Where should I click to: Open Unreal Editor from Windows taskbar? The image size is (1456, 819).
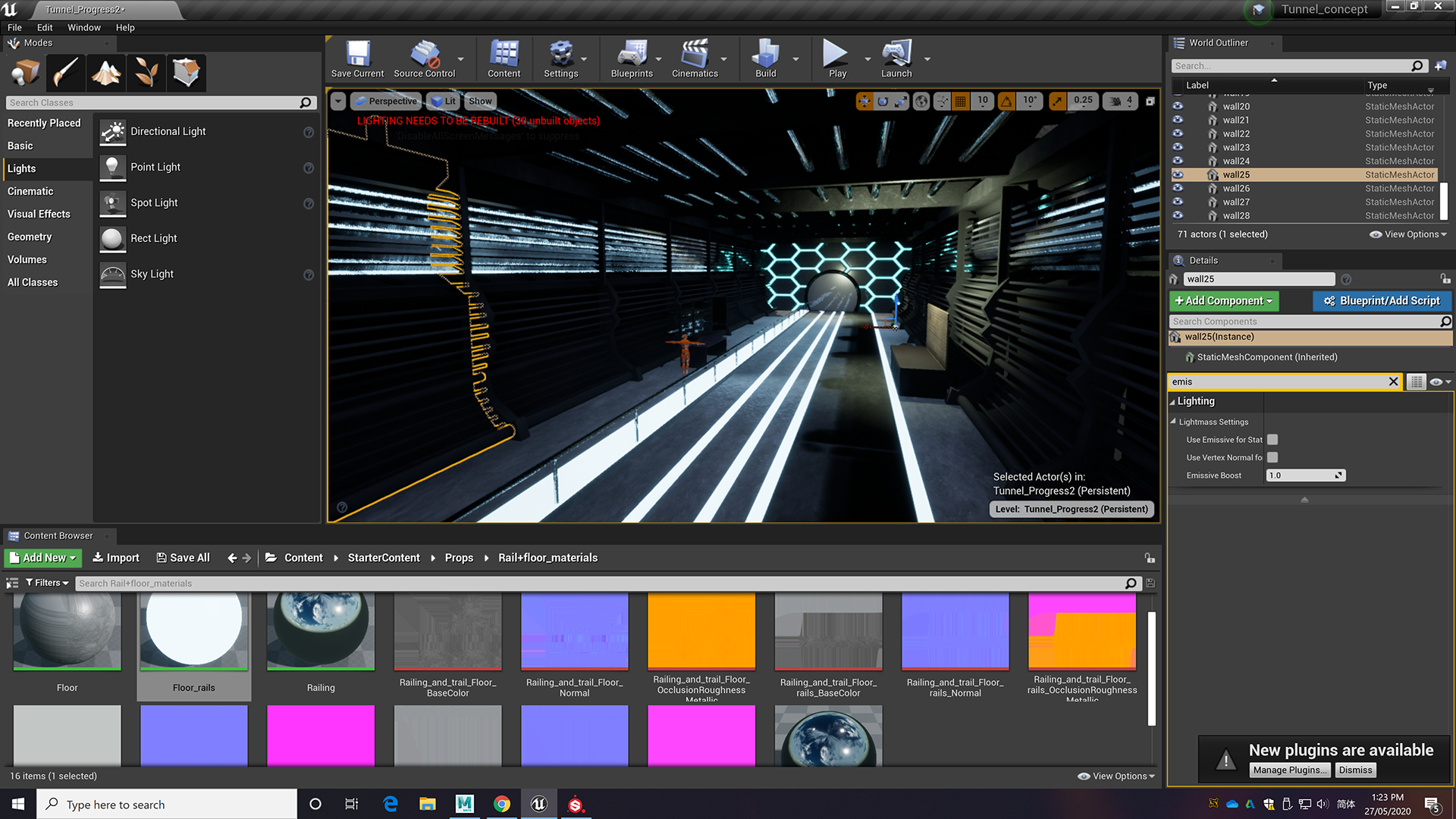pyautogui.click(x=539, y=804)
